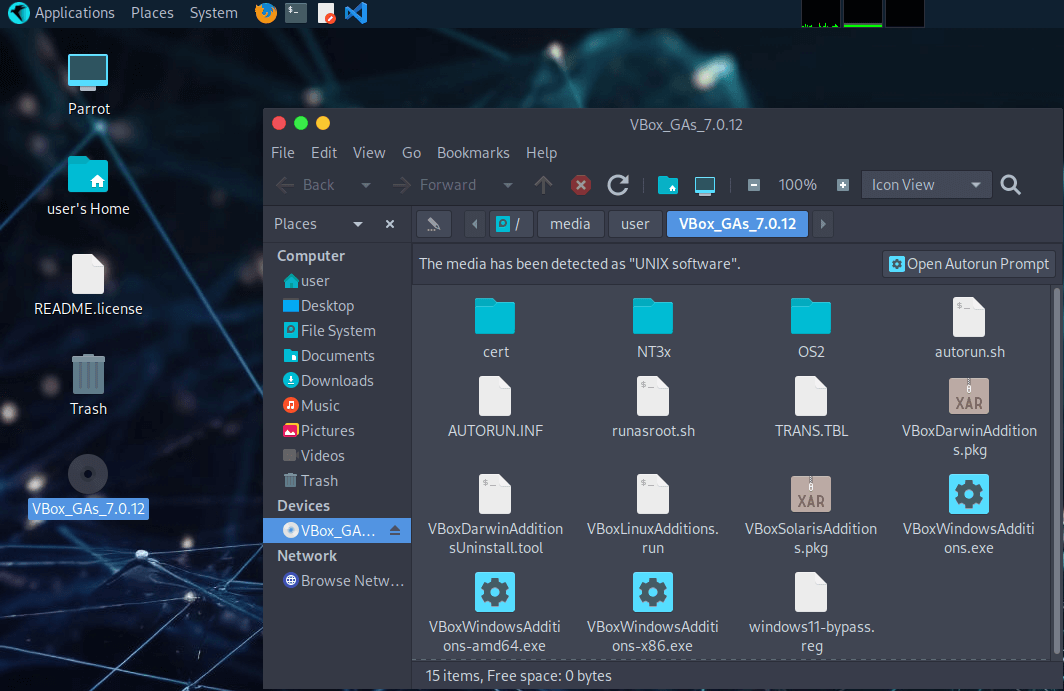Click the Home folder toolbar icon
This screenshot has width=1064, height=691.
coord(668,185)
